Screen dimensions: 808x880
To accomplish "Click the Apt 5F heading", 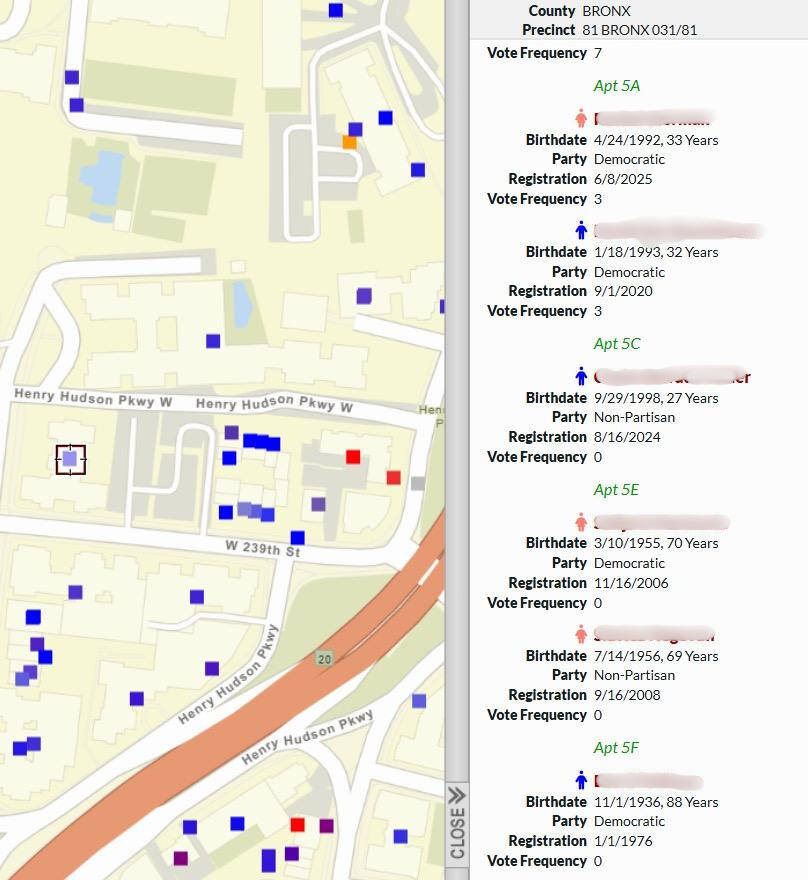I will (616, 748).
